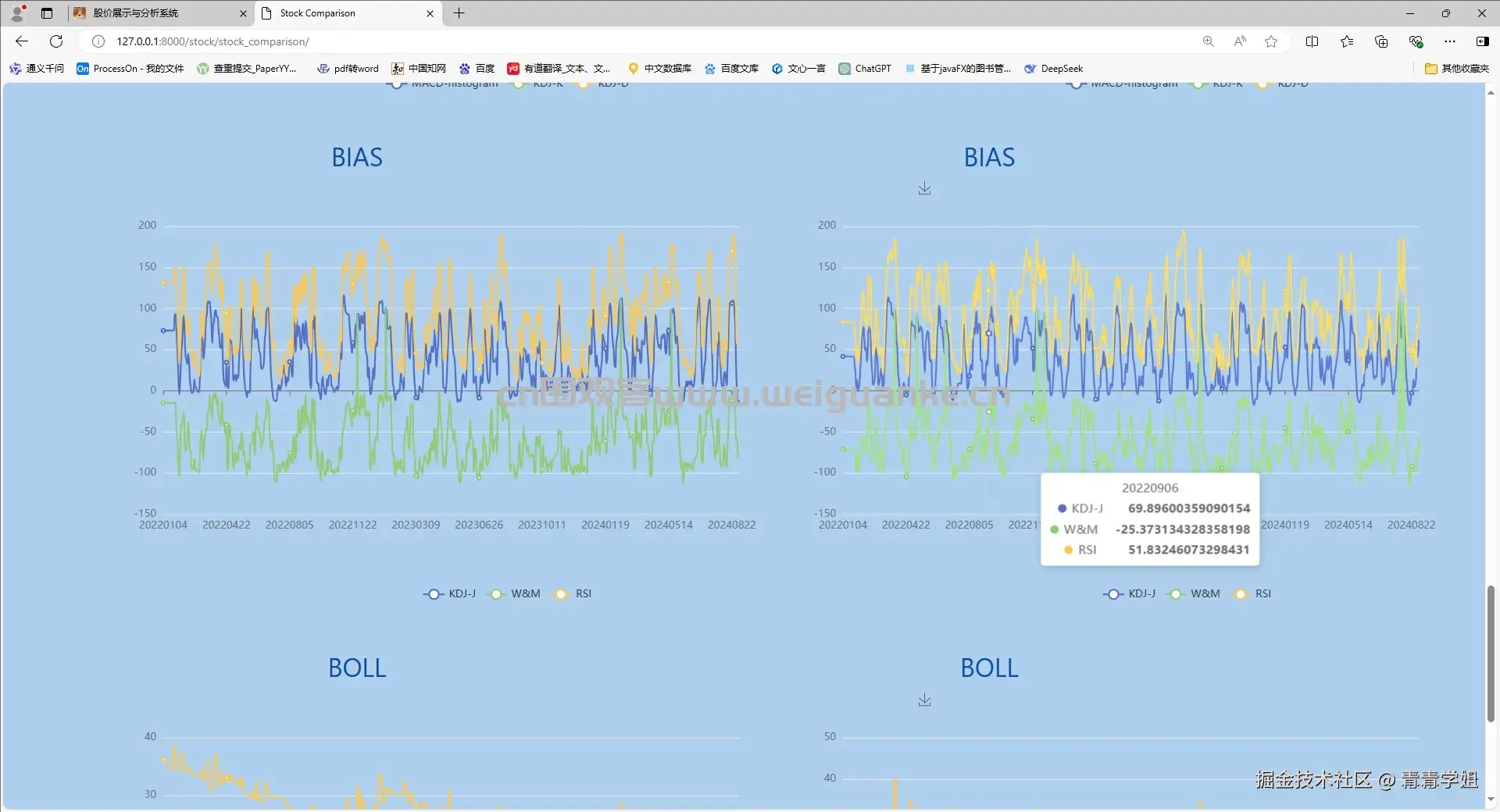
Task: Close the Stock Comparison tab
Action: (430, 13)
